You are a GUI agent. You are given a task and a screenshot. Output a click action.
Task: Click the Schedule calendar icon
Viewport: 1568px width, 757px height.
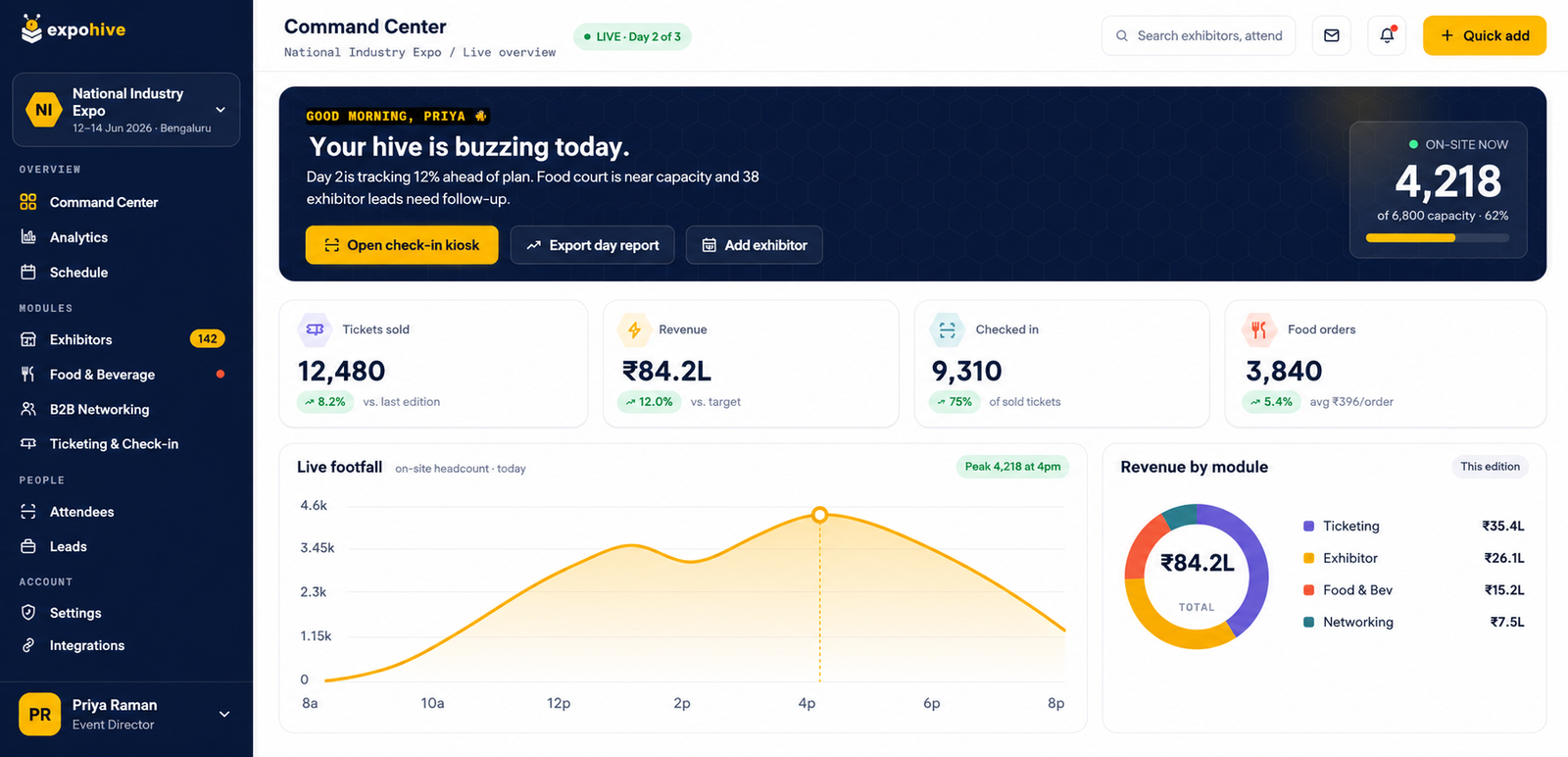coord(28,272)
